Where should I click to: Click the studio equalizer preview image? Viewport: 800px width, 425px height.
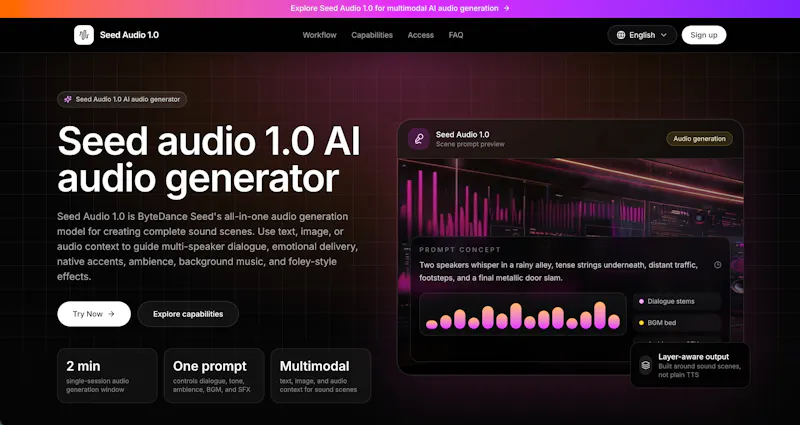(x=570, y=199)
